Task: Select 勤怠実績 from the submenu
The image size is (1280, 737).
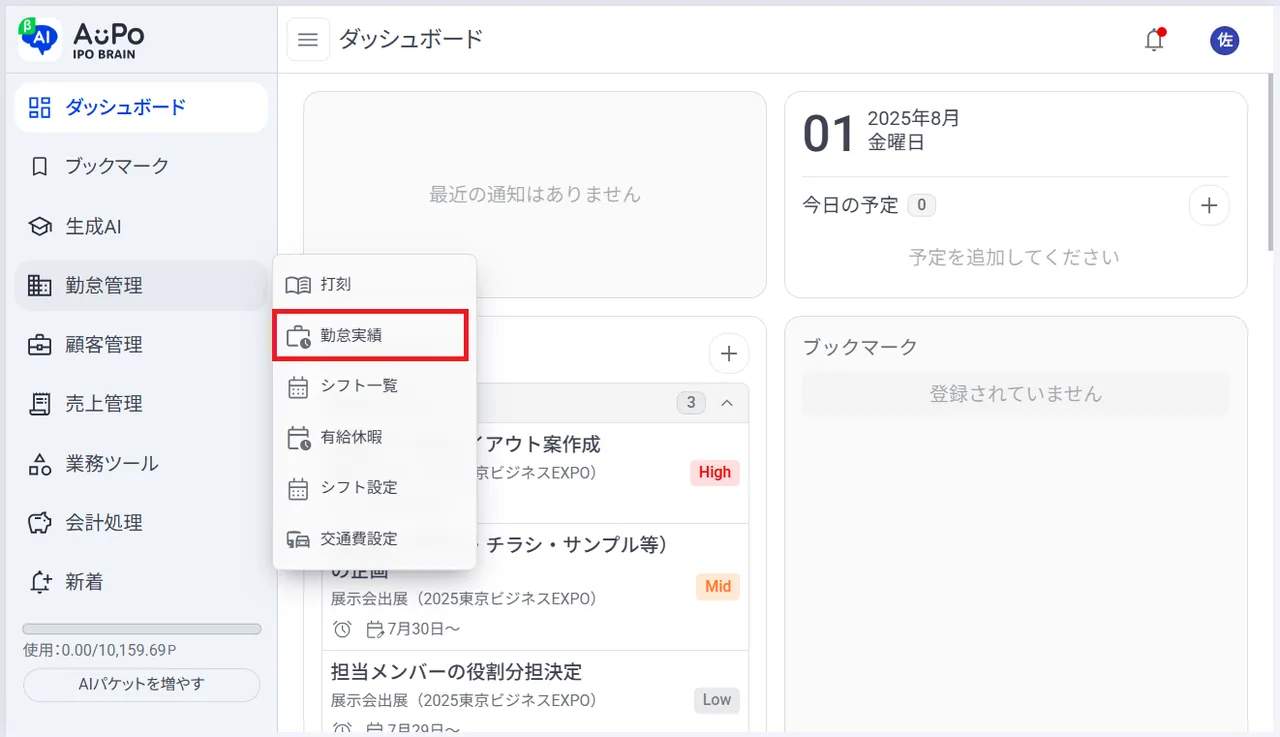Action: 370,336
